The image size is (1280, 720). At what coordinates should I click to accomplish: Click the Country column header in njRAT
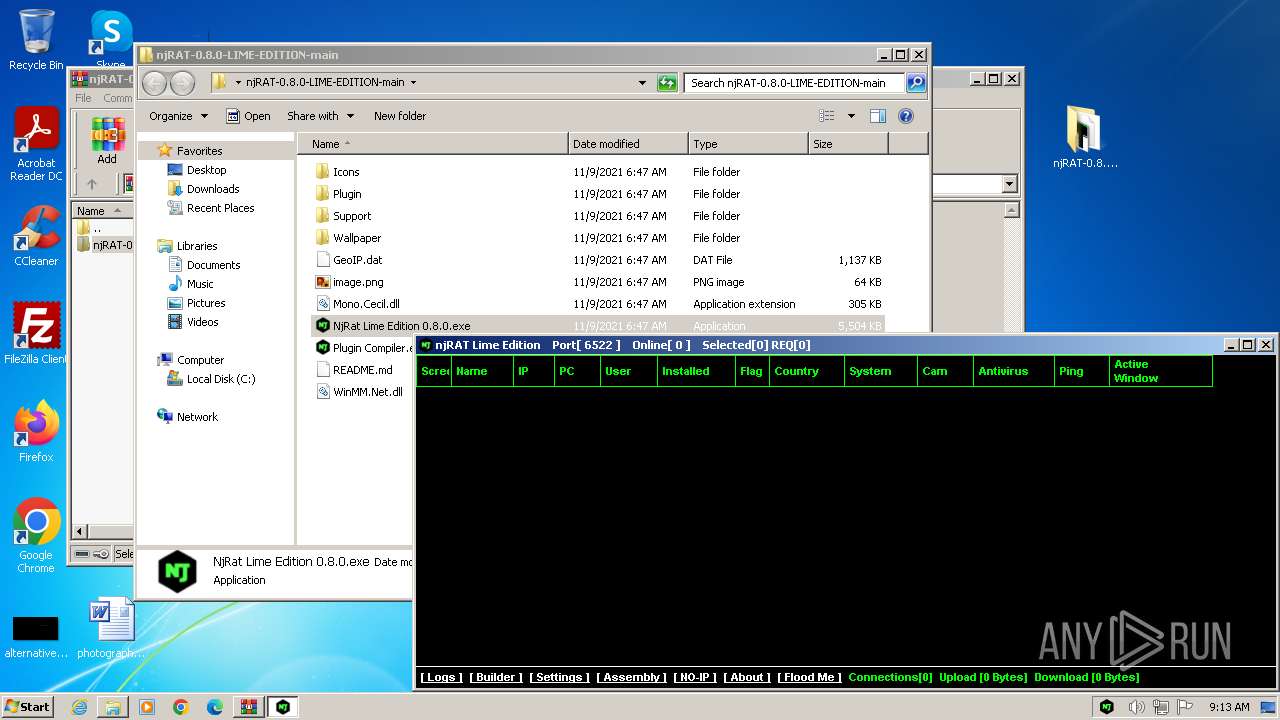coord(806,371)
